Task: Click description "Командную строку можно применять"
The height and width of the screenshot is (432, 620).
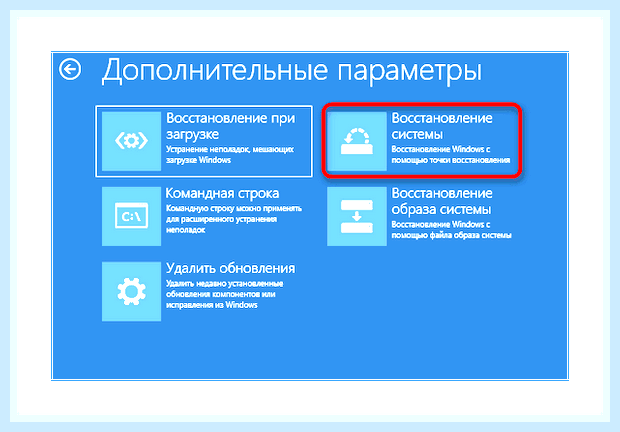Action: coord(234,208)
